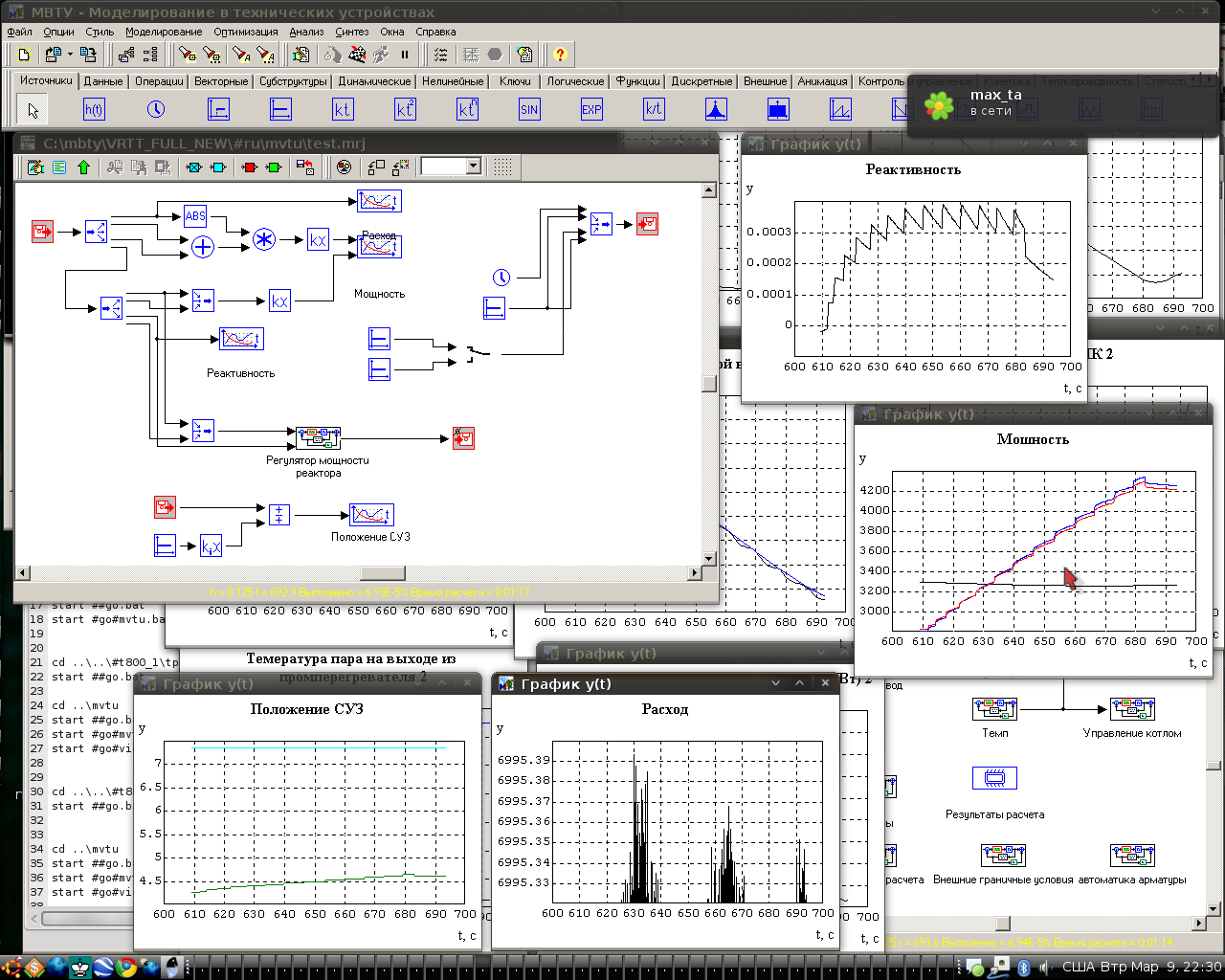Expand the arrow next to open-file icon
This screenshot has height=980, width=1225.
[x=71, y=55]
